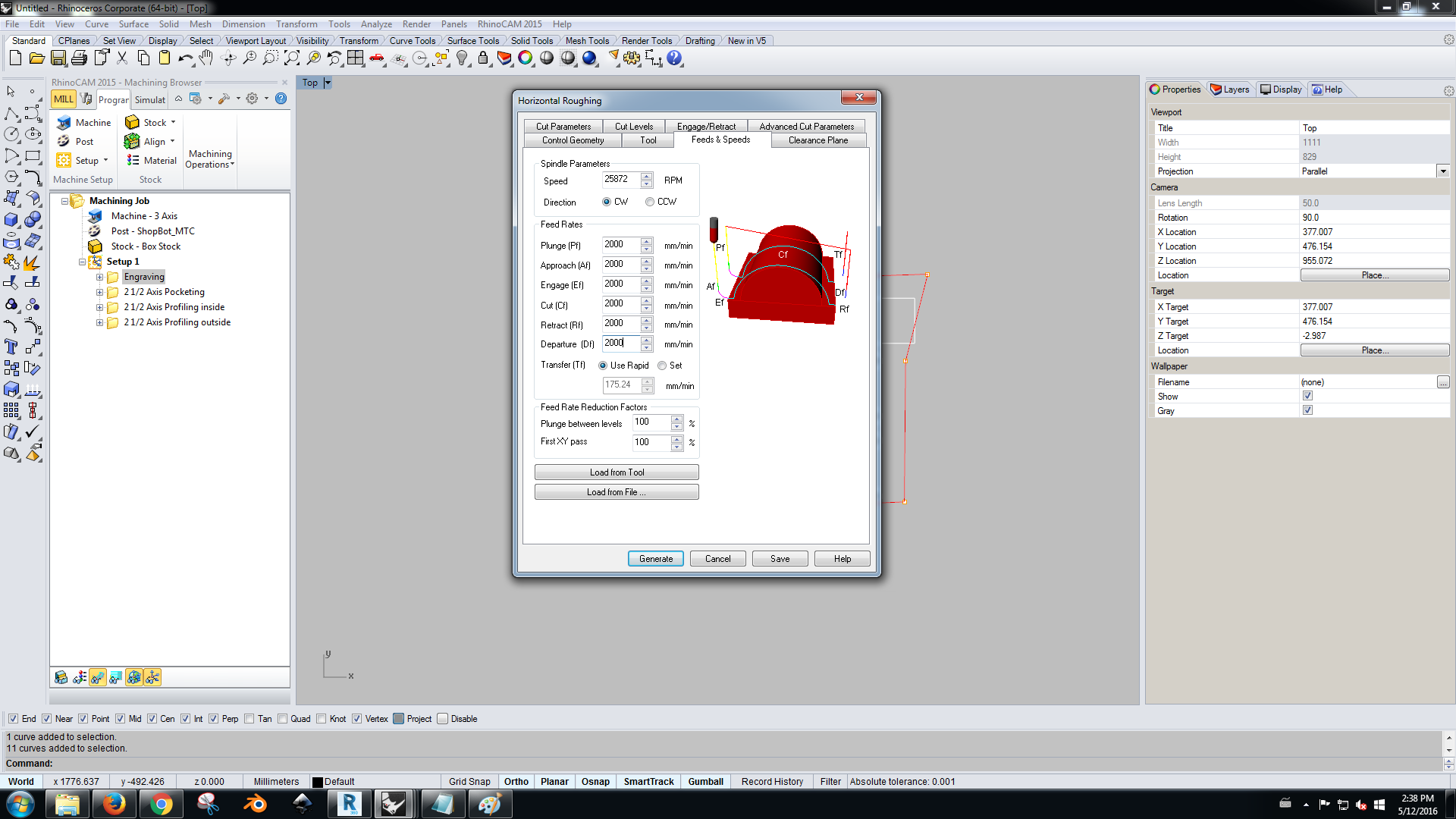Viewport: 1456px width, 819px height.
Task: Select Set option for Transfer feed
Action: coord(662,366)
